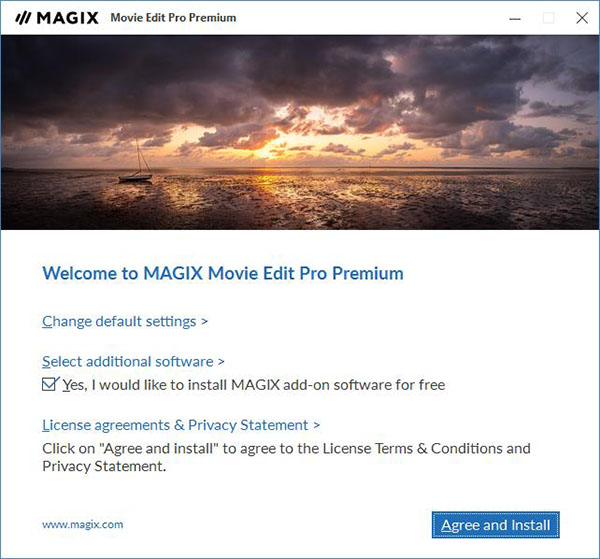Click the greyed-out maximize button
The image size is (600, 559).
[x=548, y=18]
